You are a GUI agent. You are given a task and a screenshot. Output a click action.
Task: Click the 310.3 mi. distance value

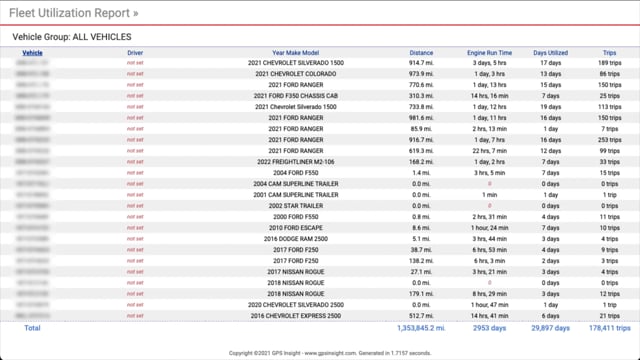pos(421,96)
